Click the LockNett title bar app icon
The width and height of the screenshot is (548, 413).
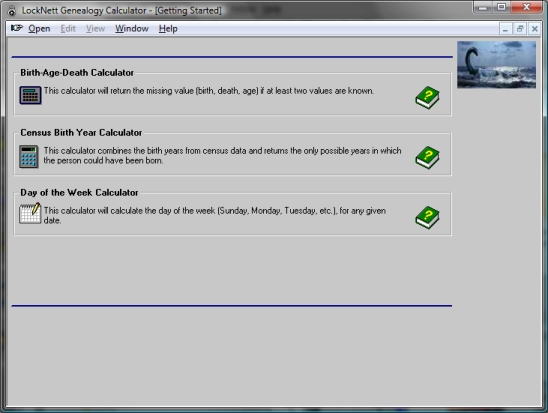[x=12, y=11]
